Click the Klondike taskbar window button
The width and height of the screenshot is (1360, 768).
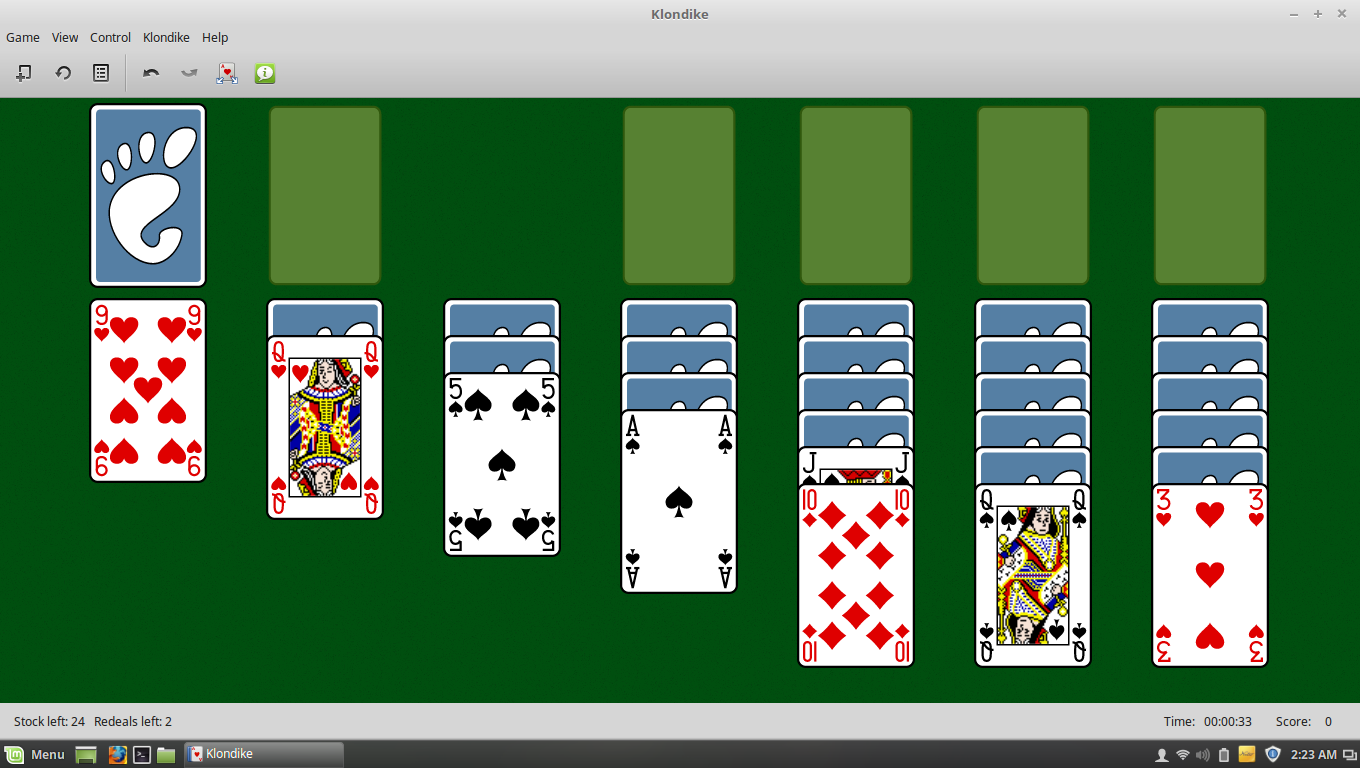point(264,754)
